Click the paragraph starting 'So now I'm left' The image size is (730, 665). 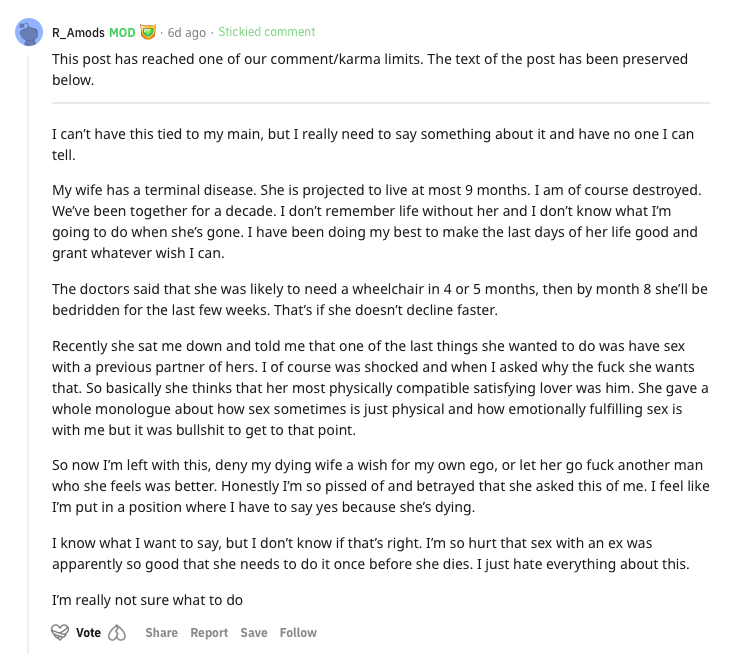[x=381, y=486]
